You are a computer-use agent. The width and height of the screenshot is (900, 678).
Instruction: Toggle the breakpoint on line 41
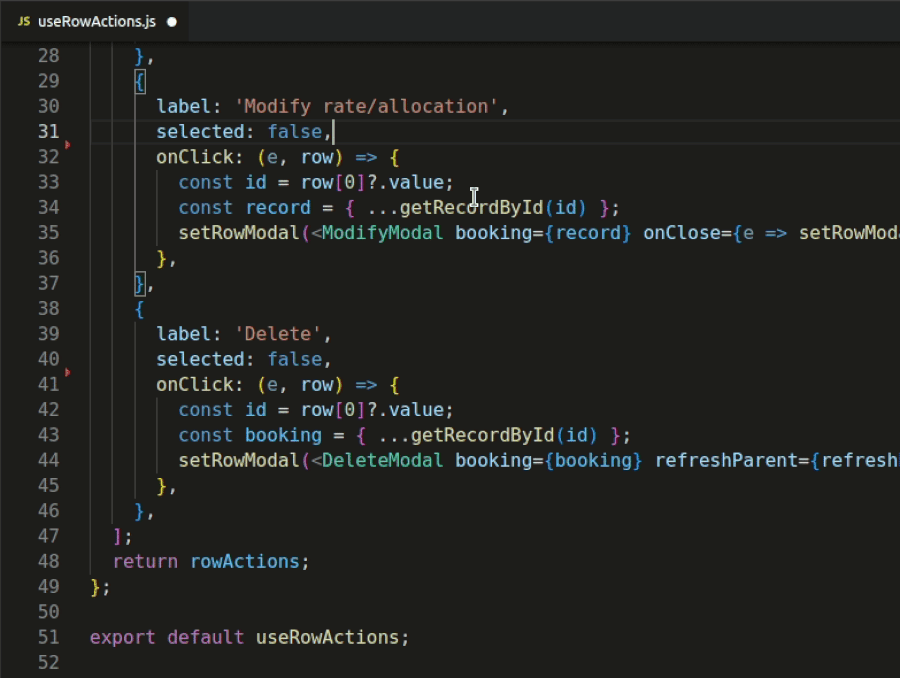[x=68, y=371]
